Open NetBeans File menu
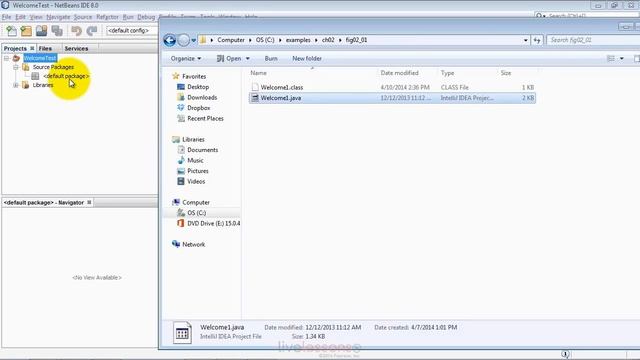 click(7, 17)
